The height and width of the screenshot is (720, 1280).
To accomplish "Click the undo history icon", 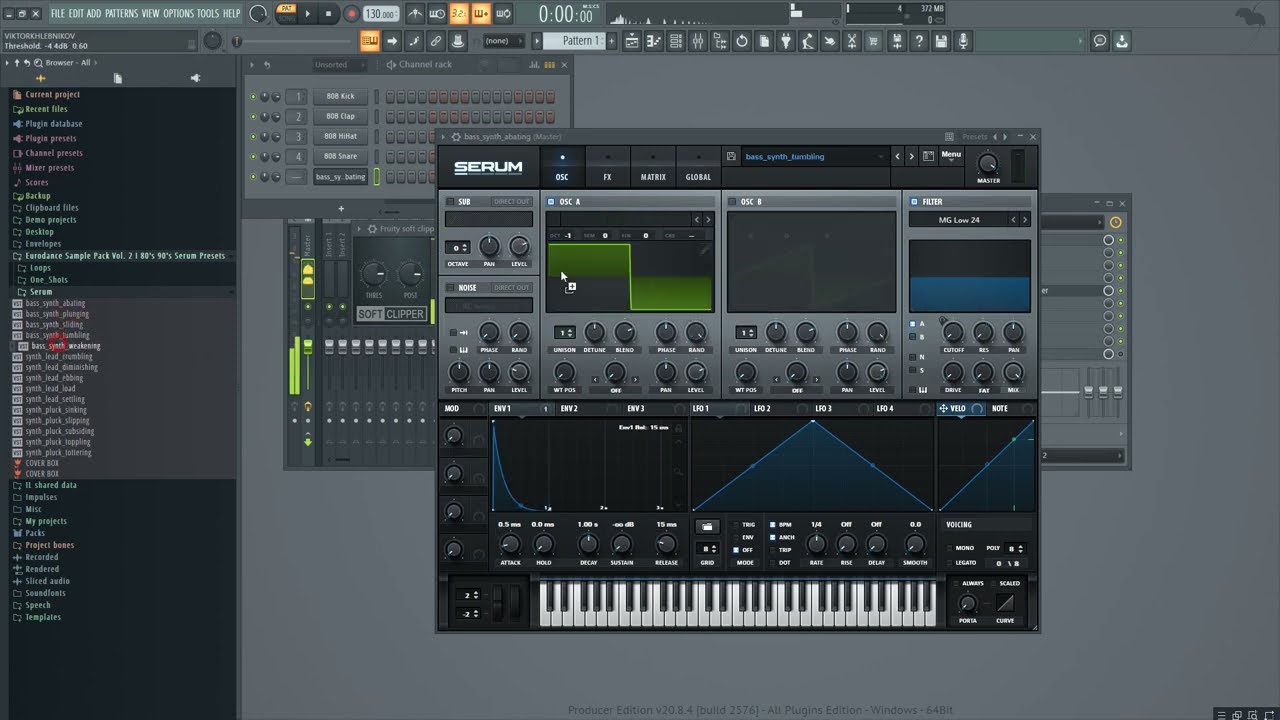I will pos(742,41).
